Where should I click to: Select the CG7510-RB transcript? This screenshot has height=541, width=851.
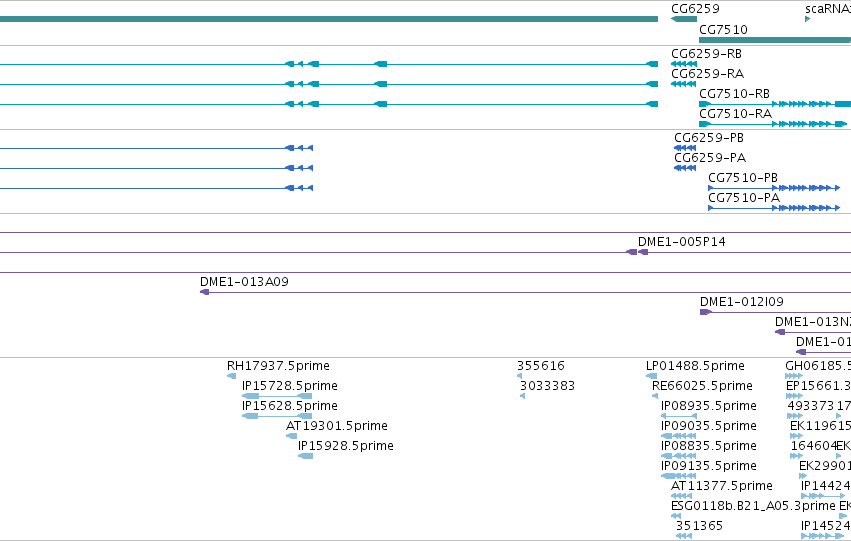pos(734,94)
